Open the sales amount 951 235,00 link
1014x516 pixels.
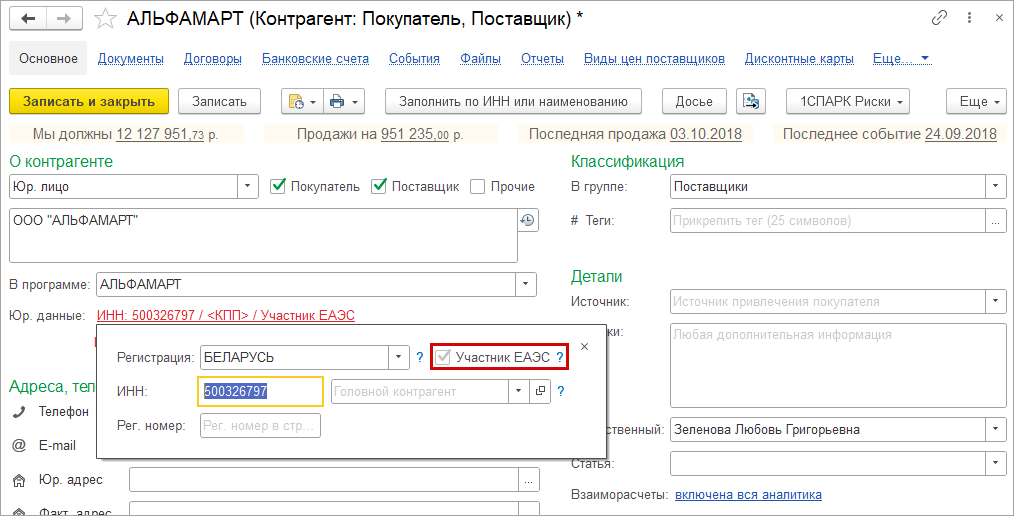click(415, 134)
